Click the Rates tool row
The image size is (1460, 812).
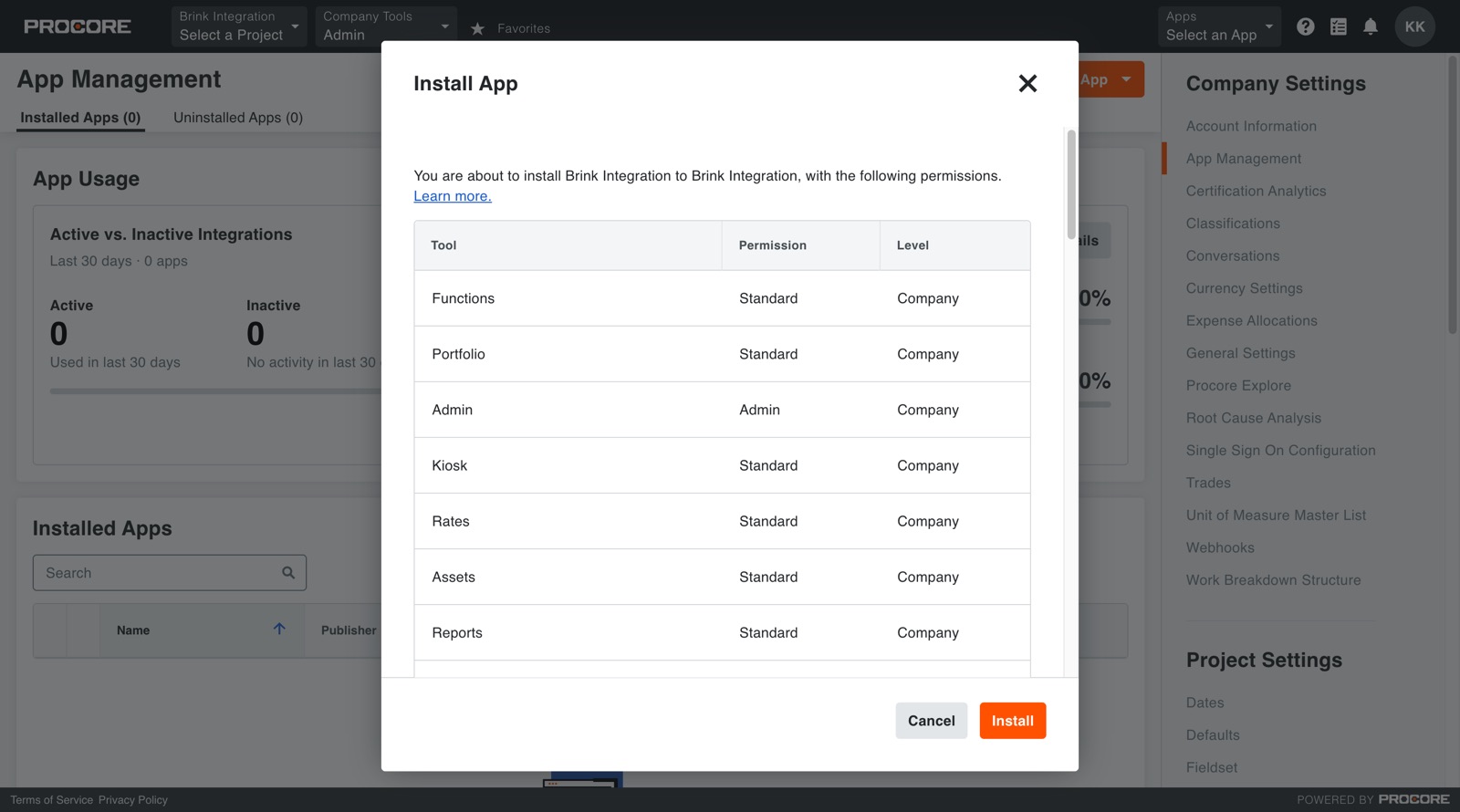coord(722,521)
